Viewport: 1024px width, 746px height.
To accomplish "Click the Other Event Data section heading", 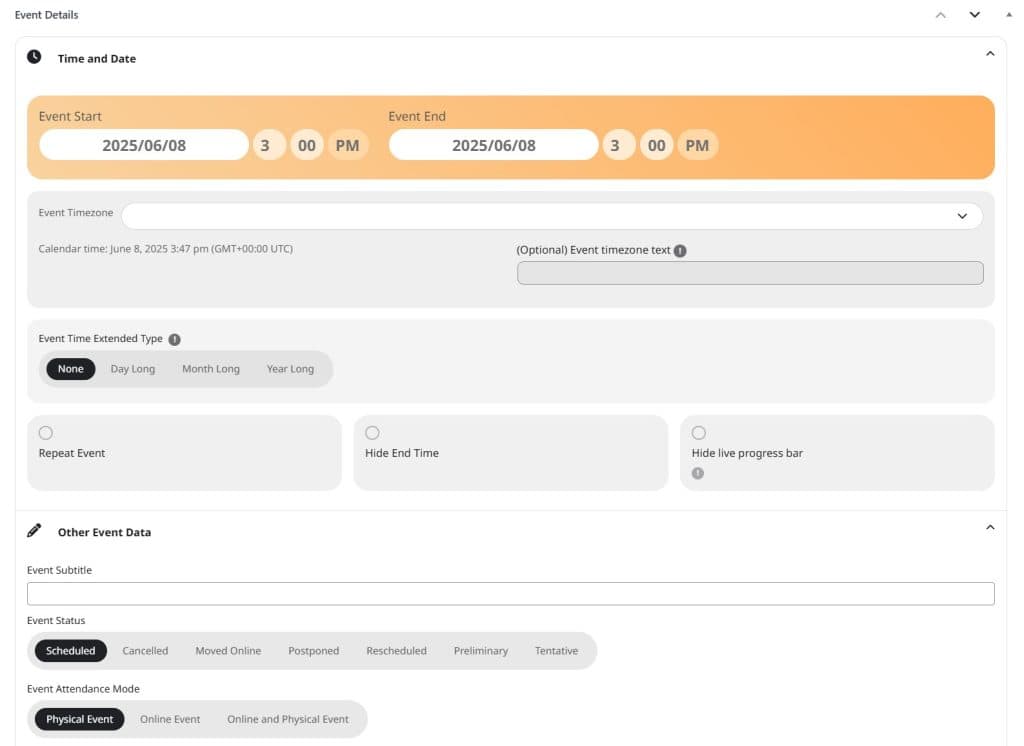I will point(104,532).
